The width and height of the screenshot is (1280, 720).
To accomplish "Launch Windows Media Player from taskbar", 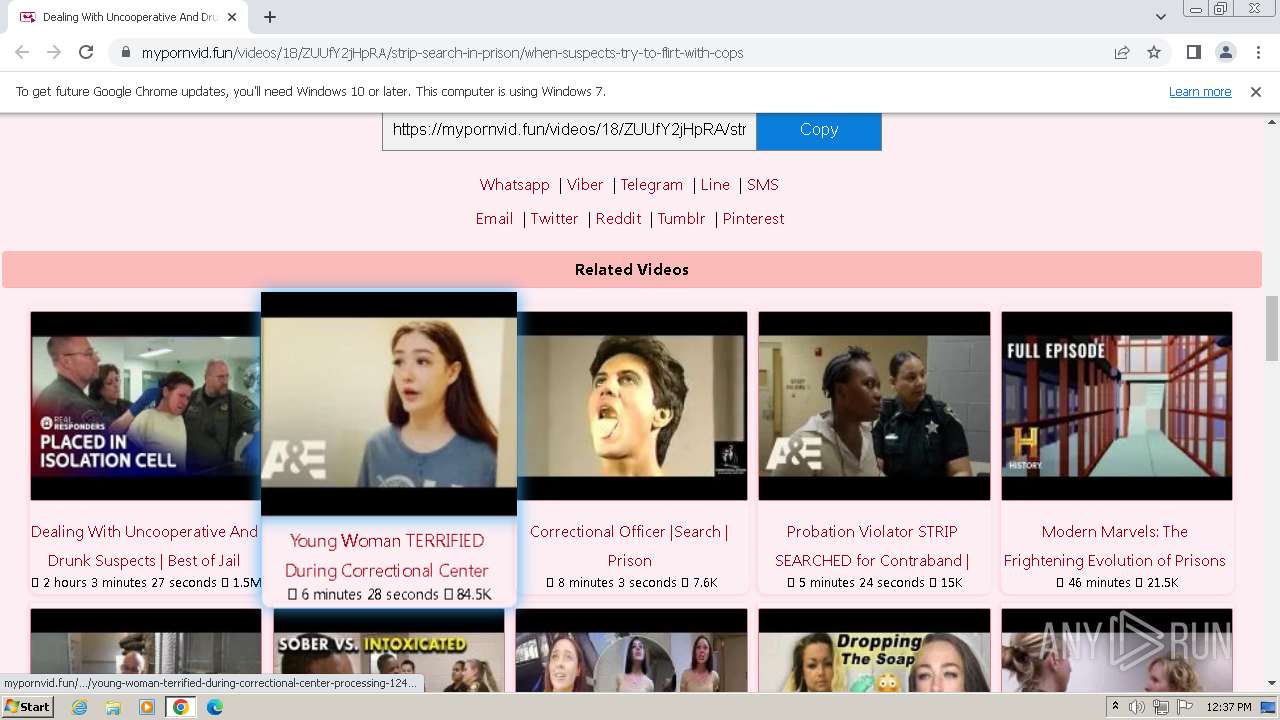I will [x=147, y=707].
